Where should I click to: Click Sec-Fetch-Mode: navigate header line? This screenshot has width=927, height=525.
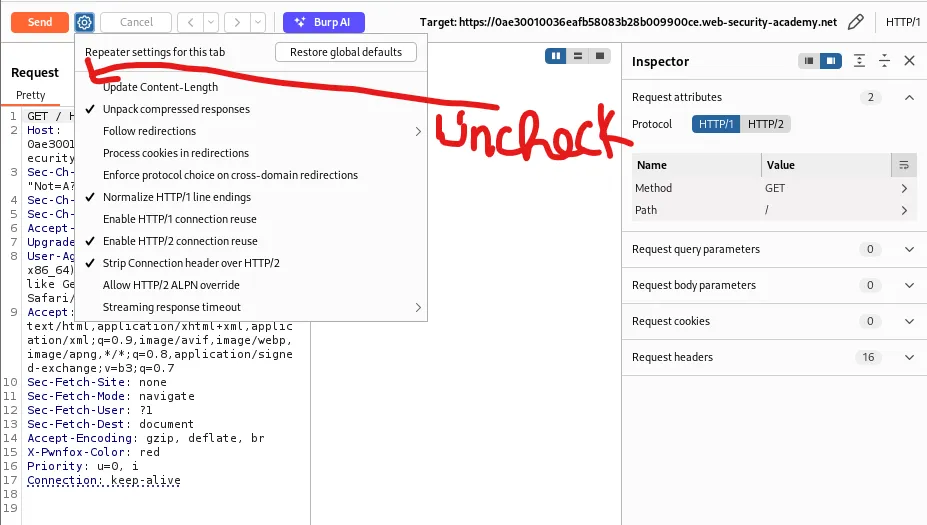[x=111, y=396]
